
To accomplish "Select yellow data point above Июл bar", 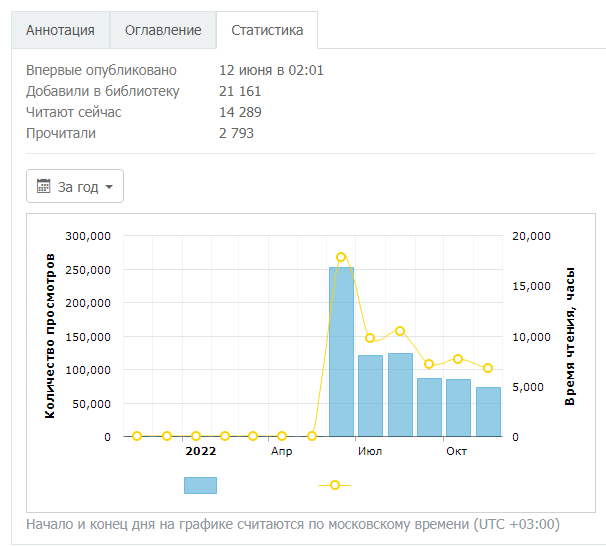I will [370, 338].
